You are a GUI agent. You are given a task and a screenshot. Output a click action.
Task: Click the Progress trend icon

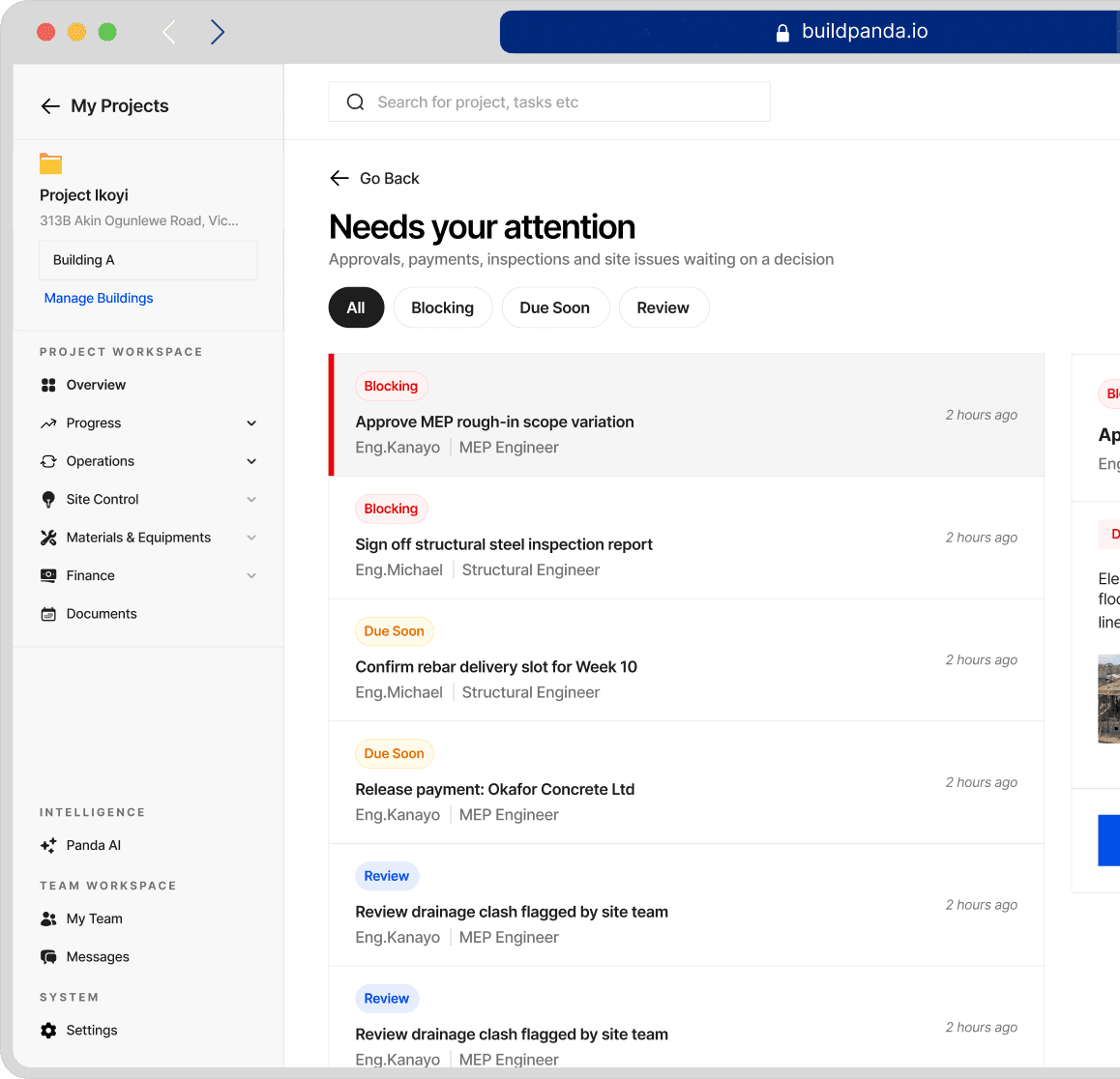point(48,423)
